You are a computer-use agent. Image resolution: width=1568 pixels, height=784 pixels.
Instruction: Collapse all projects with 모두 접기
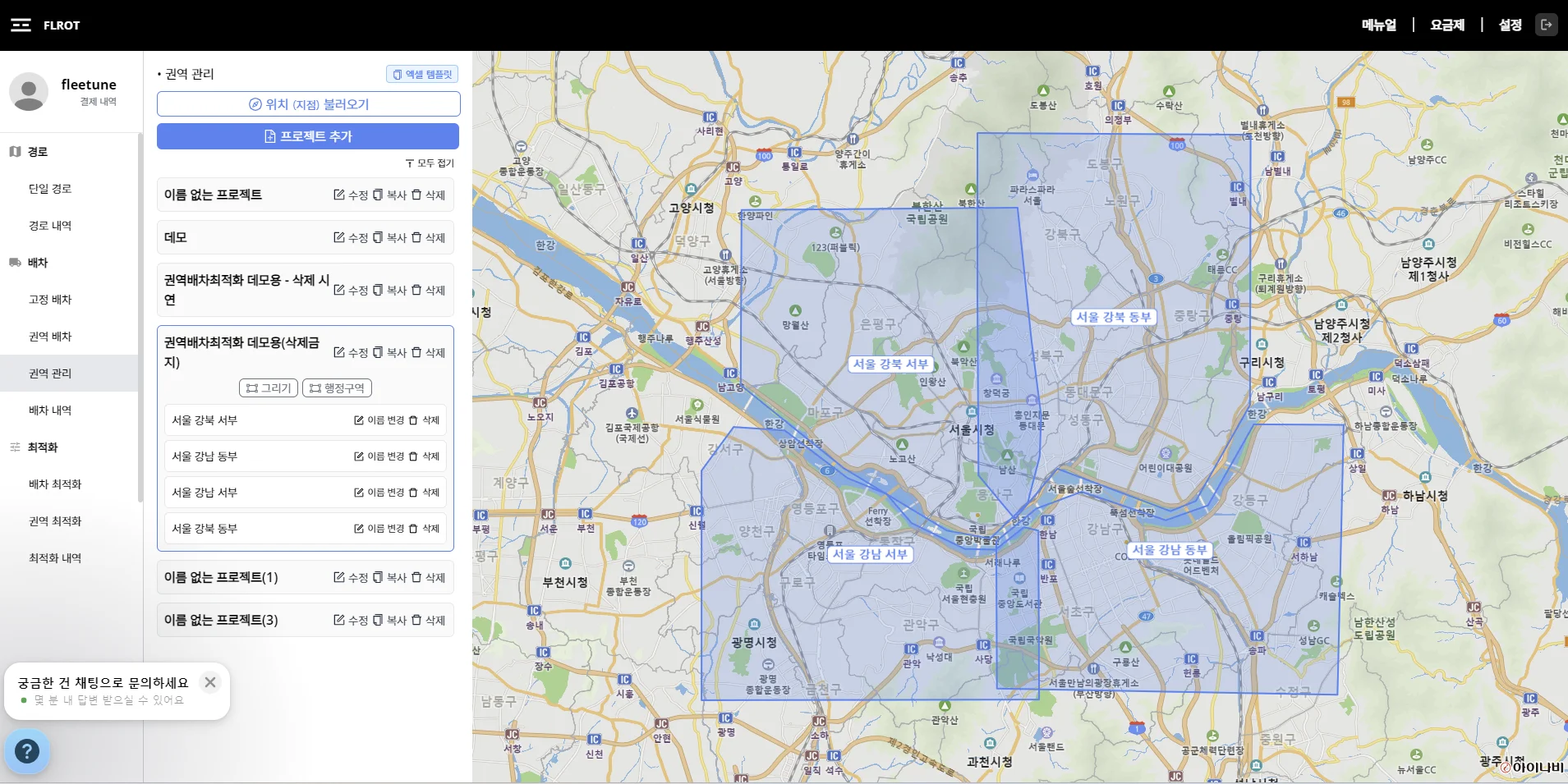tap(430, 163)
